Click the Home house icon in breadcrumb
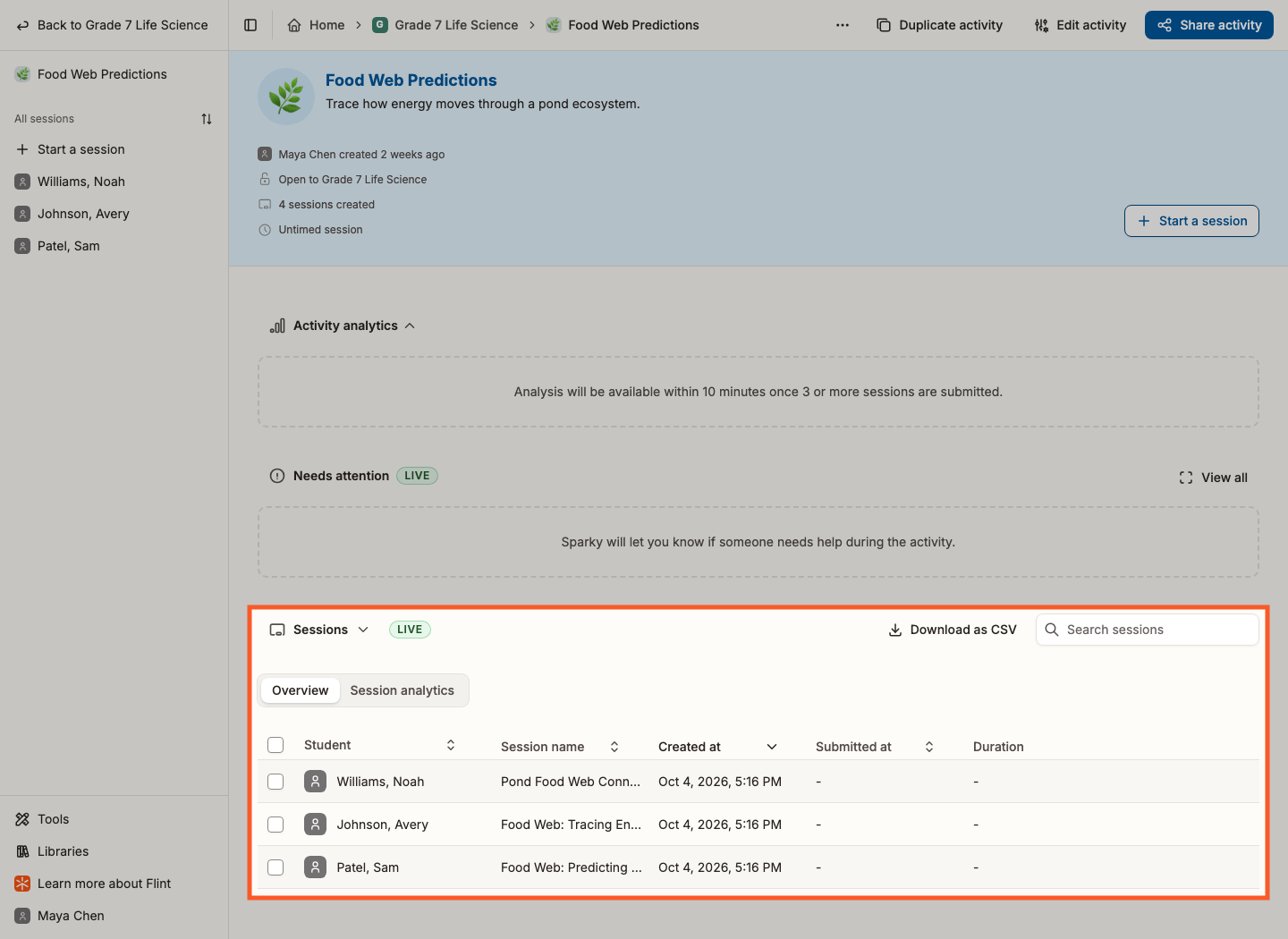 pyautogui.click(x=294, y=25)
